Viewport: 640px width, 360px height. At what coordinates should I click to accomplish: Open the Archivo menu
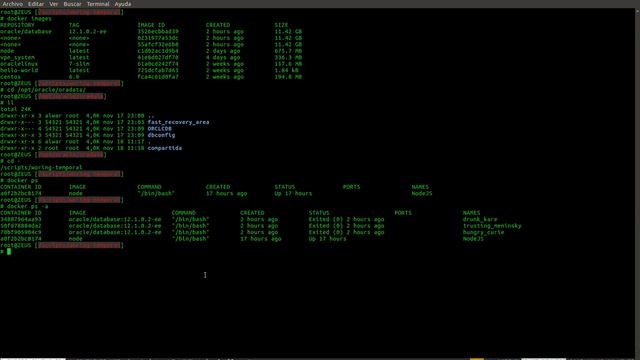(13, 4)
